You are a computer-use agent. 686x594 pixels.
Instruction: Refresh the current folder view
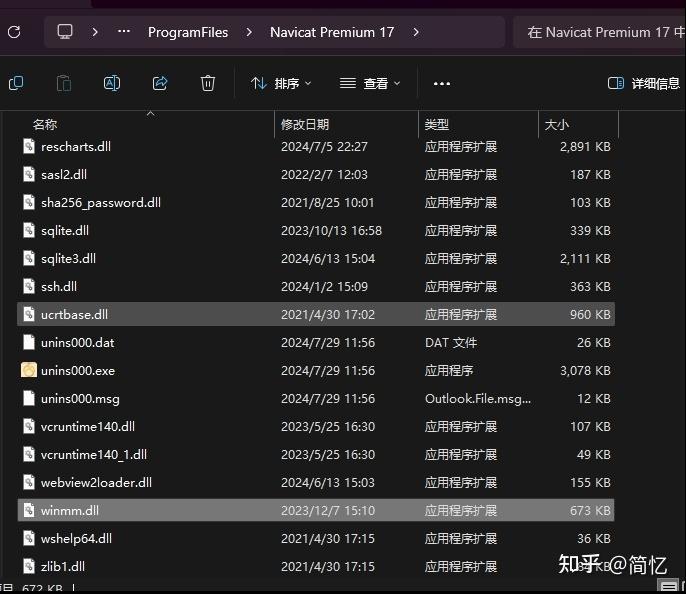tap(14, 32)
